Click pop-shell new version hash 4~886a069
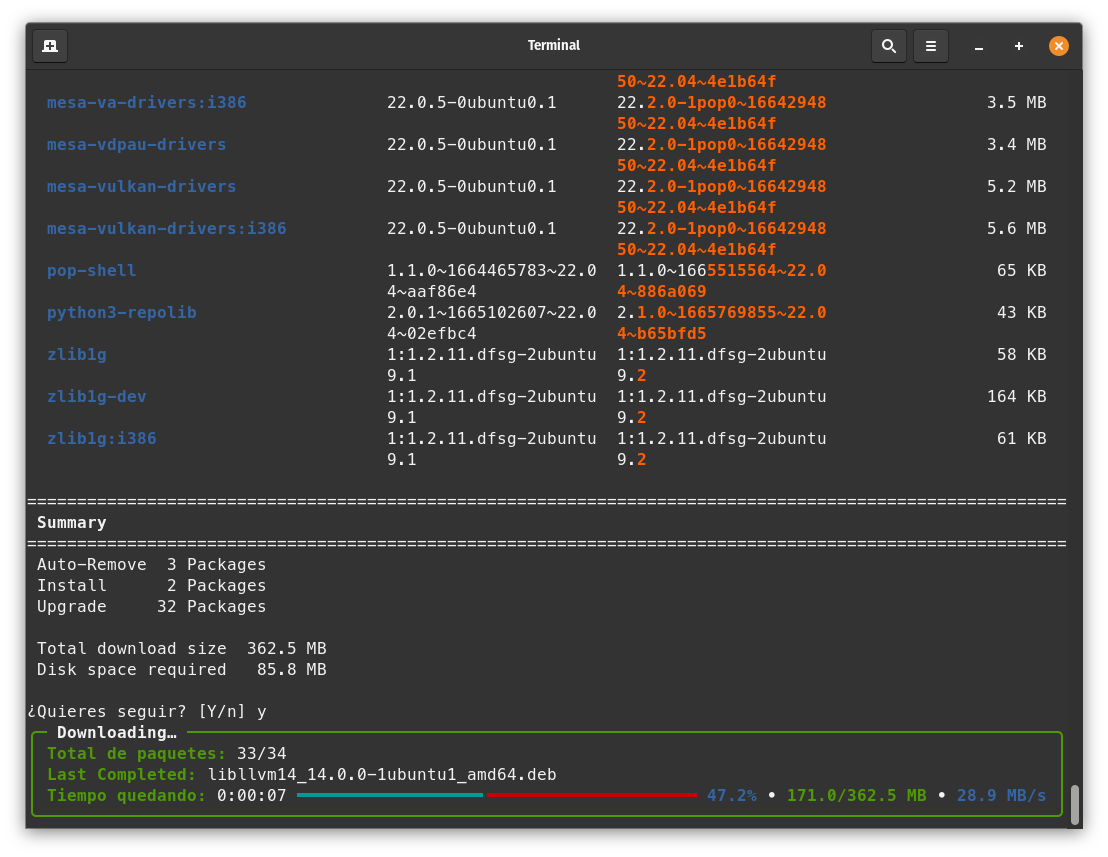Viewport: 1108px width, 857px height. click(661, 292)
